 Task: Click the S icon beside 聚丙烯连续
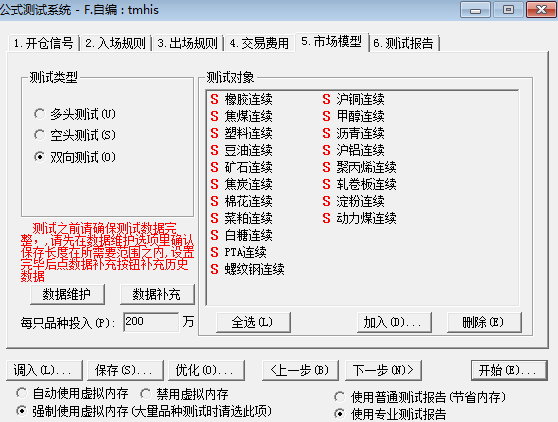327,167
